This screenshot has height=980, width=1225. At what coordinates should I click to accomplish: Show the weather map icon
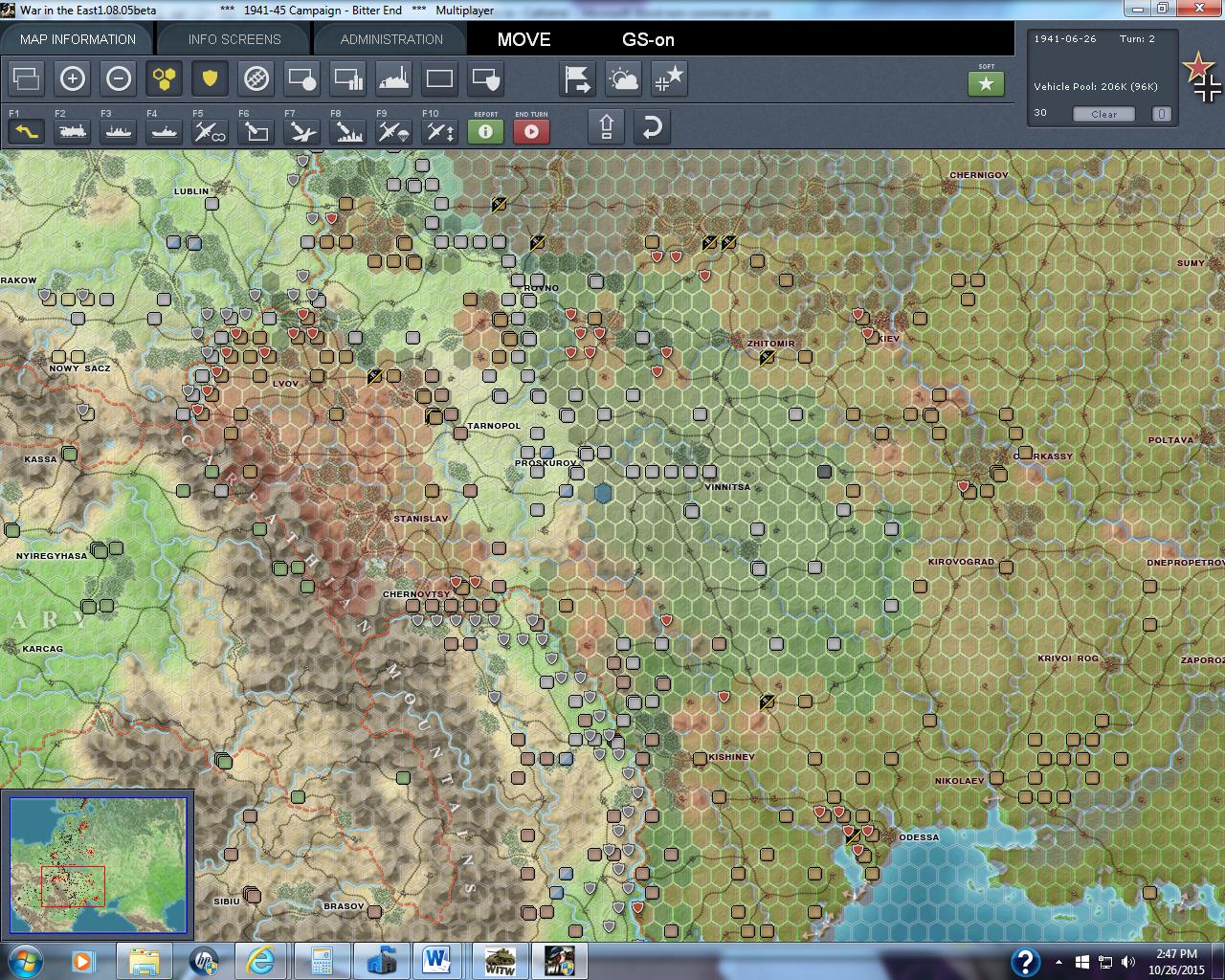[623, 78]
